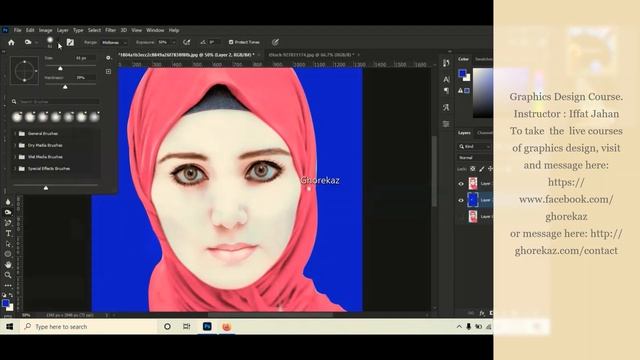
Task: Toggle the Protect Tones checkbox
Action: (x=231, y=42)
